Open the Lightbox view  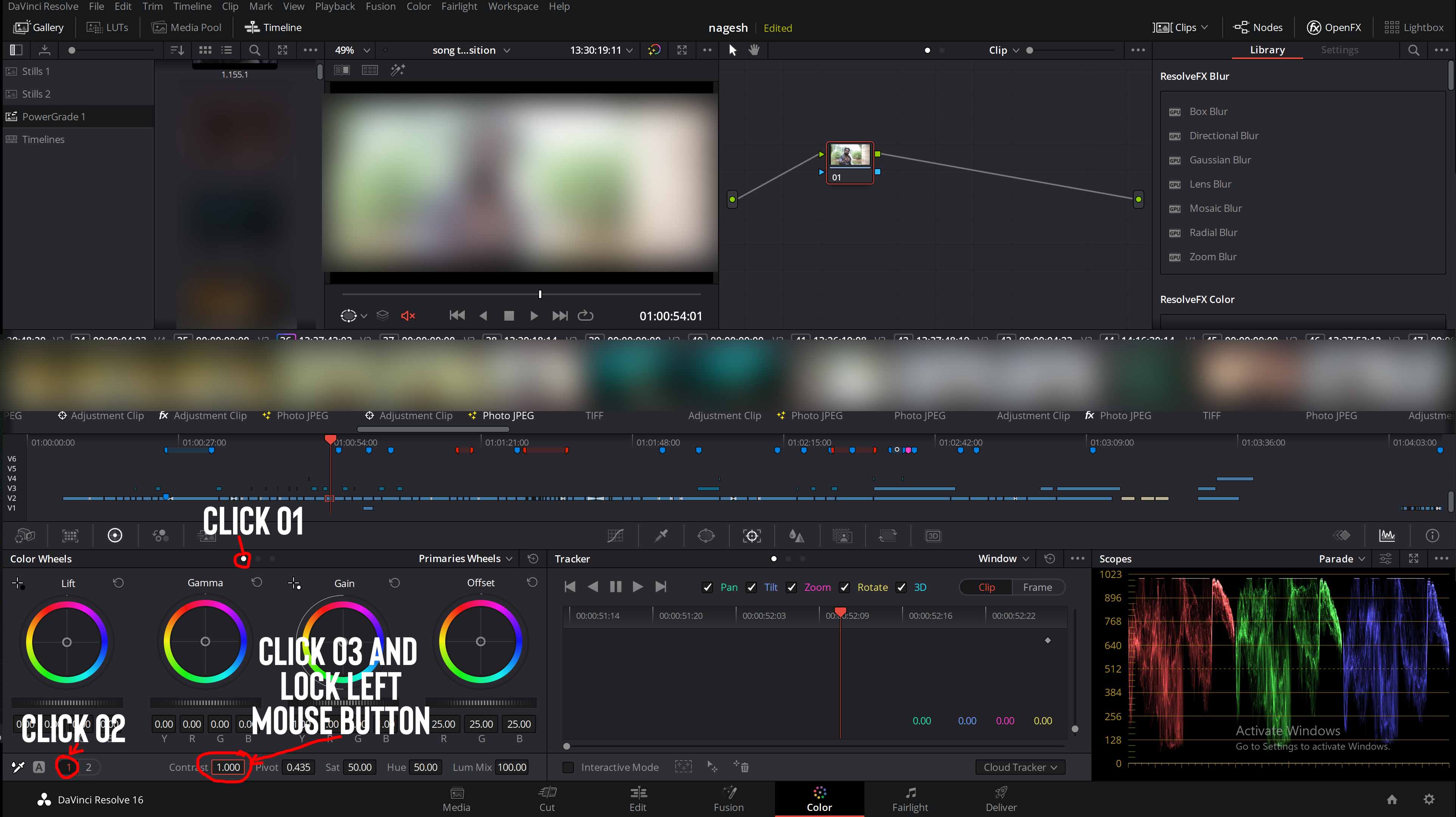pos(1414,27)
